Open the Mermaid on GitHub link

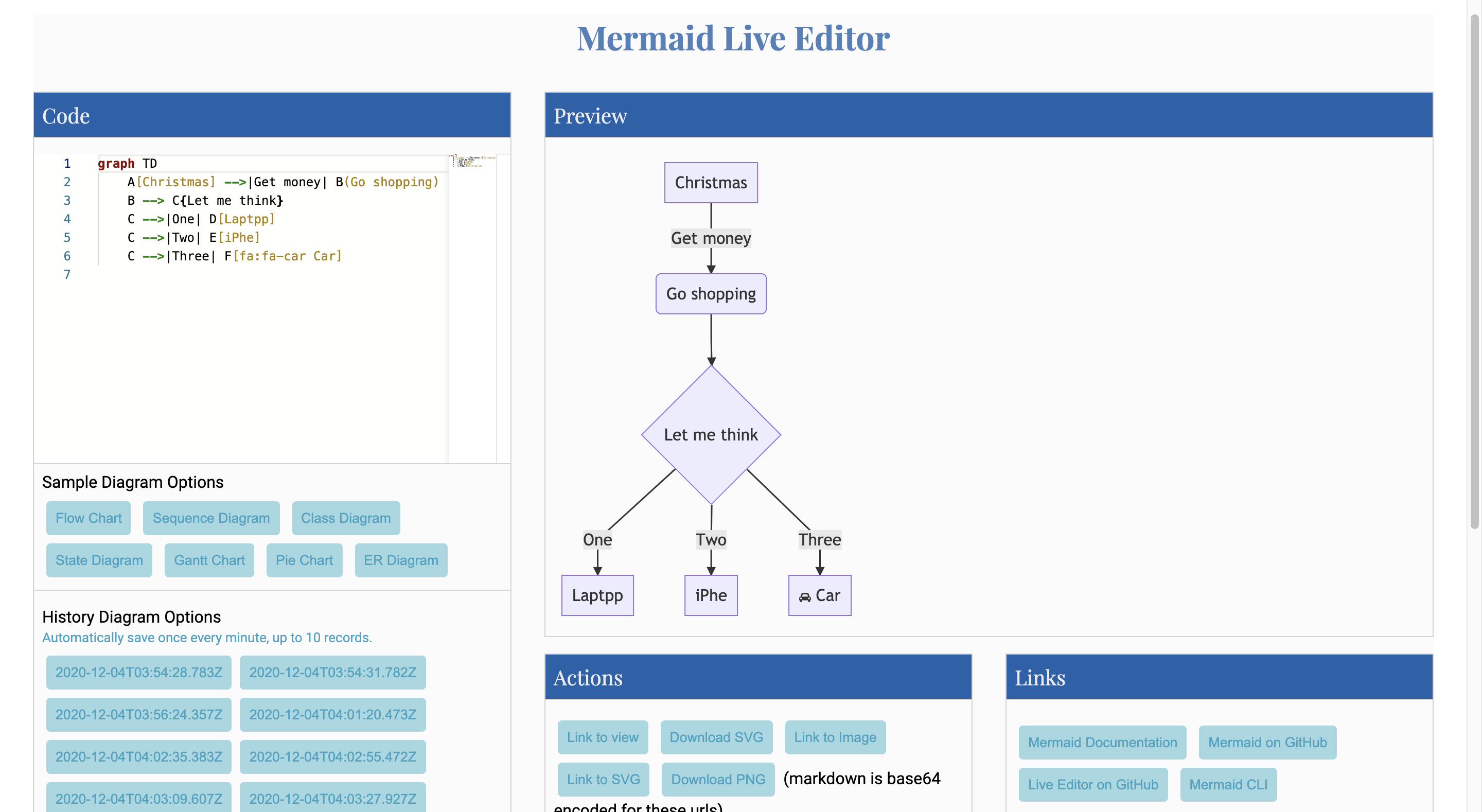1267,743
